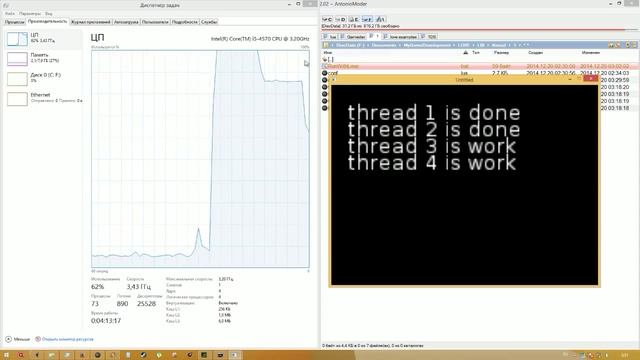Switch to the Пользователи tab
Viewport: 640px width, 360px height.
pos(155,22)
